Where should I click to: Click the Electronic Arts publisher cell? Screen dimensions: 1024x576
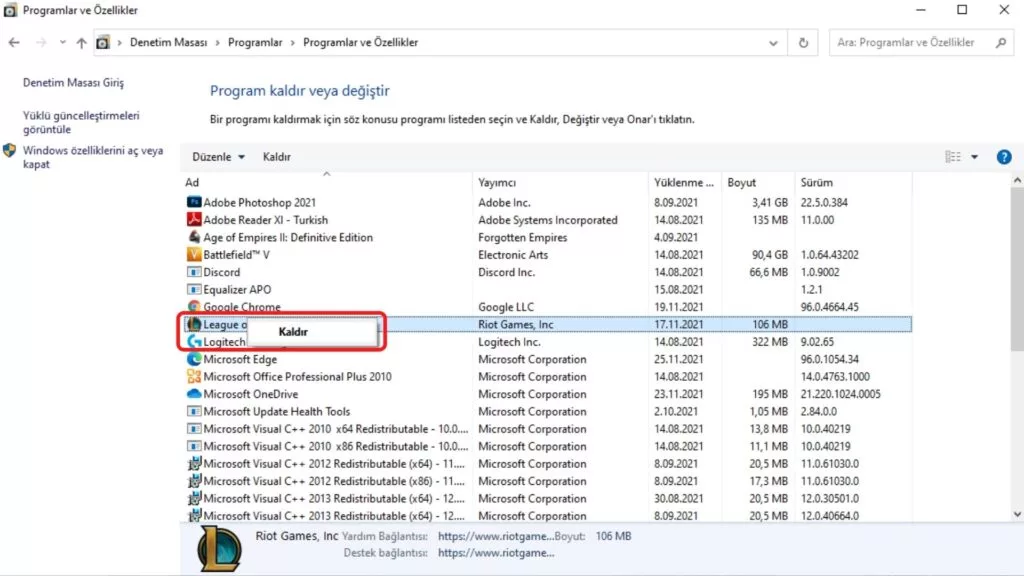click(513, 255)
